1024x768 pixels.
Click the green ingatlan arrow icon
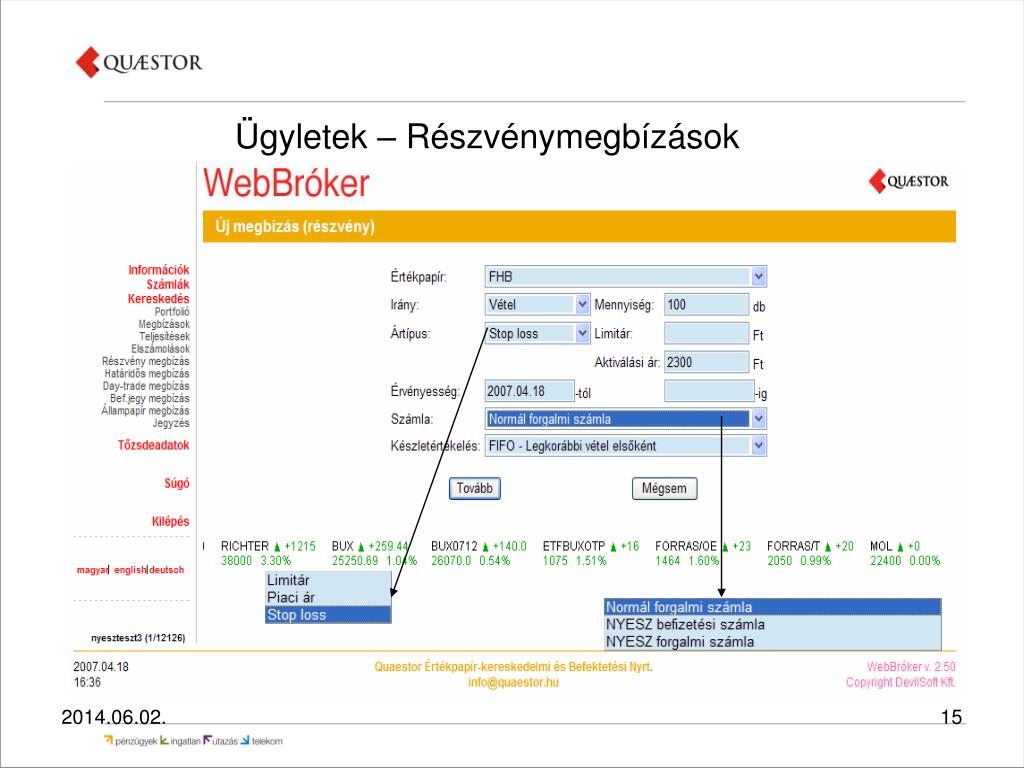point(165,740)
